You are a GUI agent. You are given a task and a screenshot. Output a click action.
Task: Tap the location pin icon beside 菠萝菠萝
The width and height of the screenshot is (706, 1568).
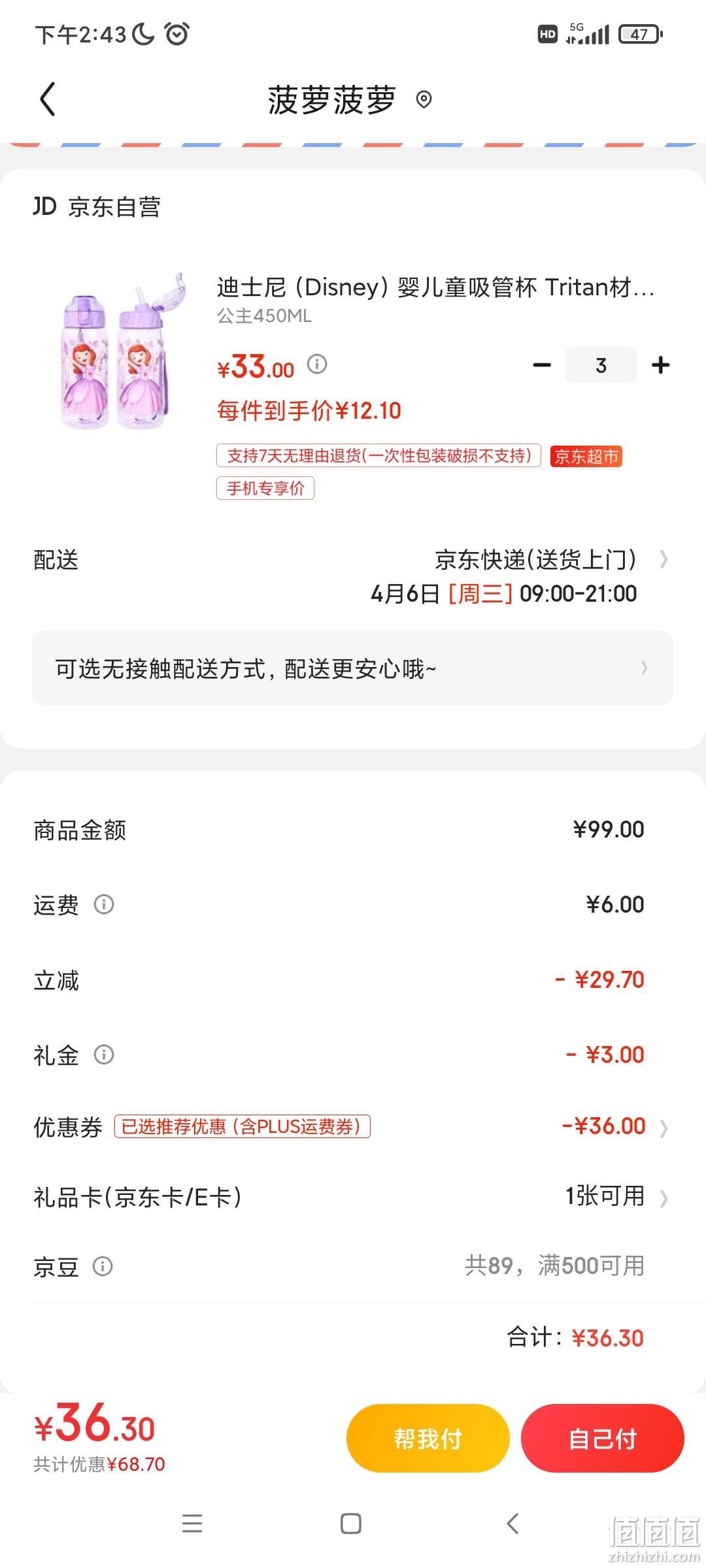coord(424,99)
